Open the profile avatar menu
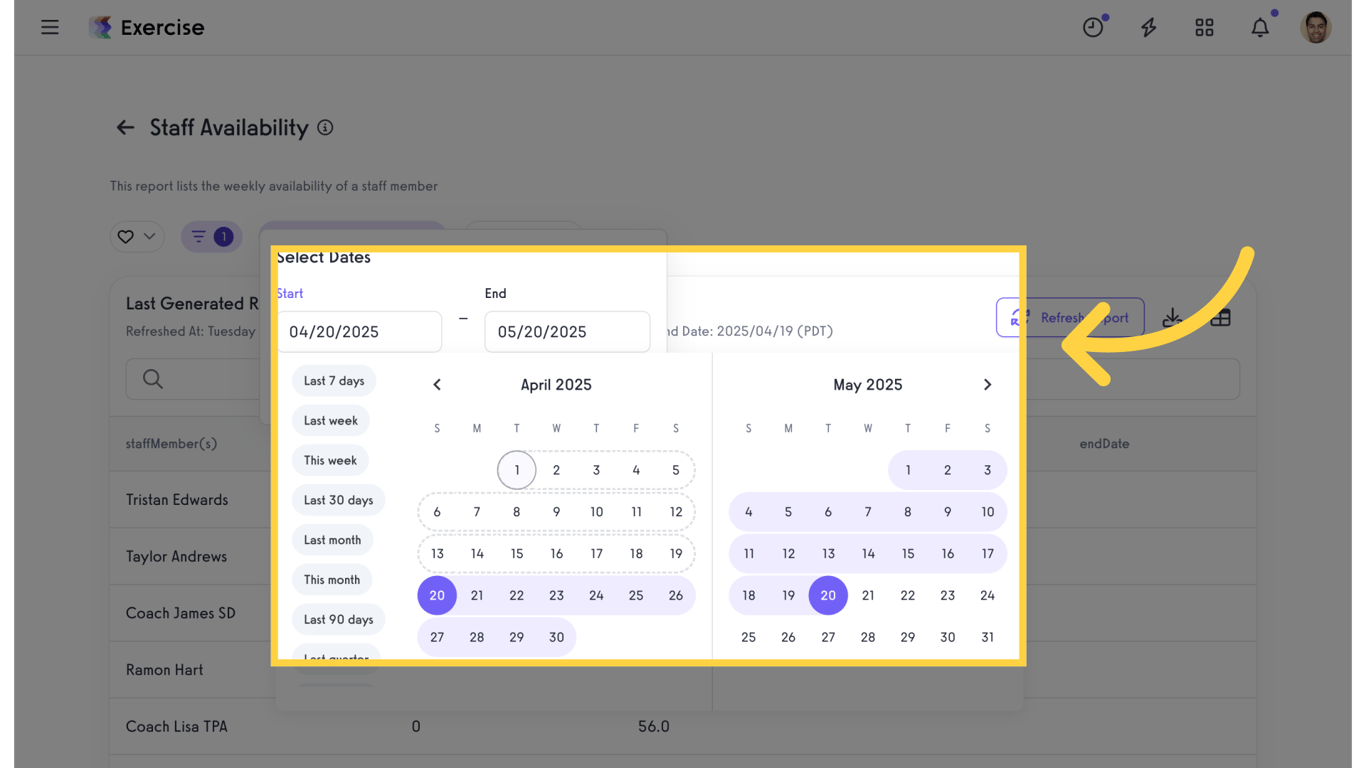This screenshot has height=768, width=1366. coord(1316,27)
